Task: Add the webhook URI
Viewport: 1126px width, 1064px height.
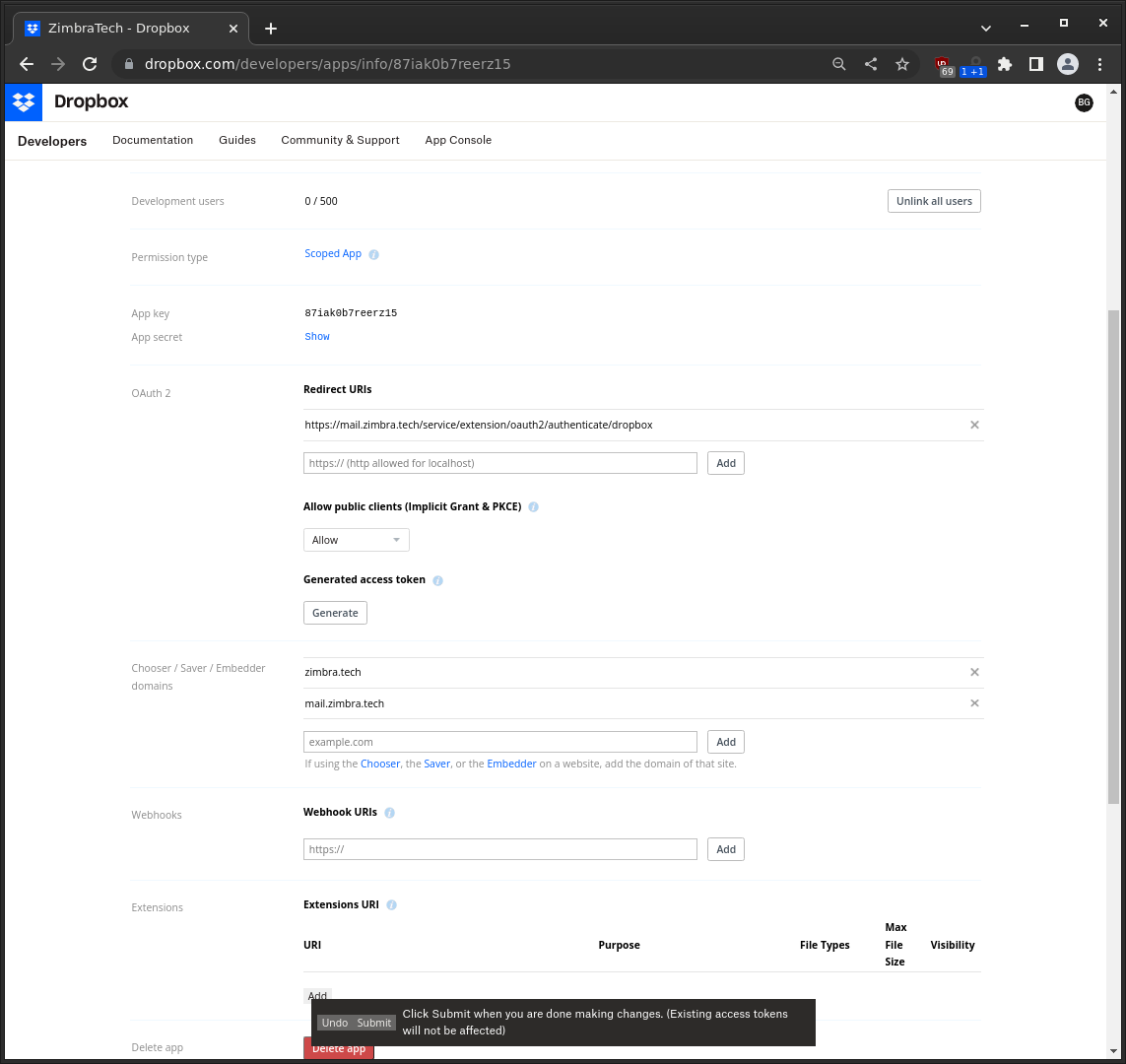Action: tap(725, 849)
